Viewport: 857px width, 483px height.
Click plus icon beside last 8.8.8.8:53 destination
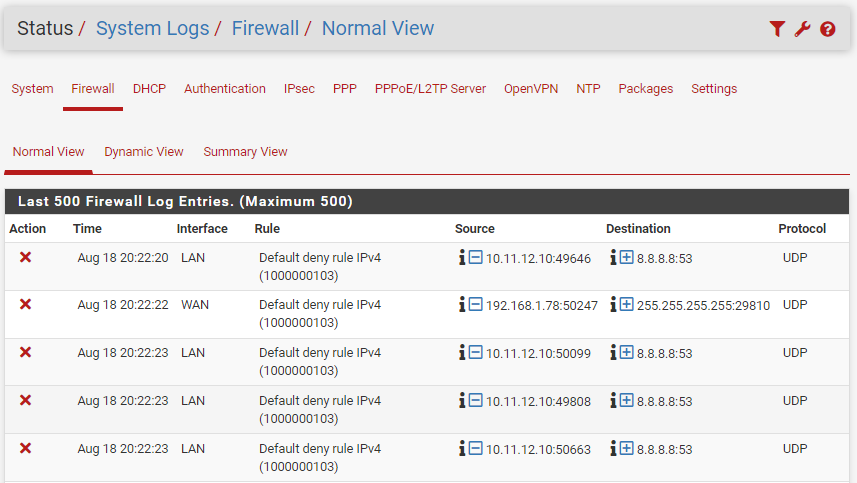pyautogui.click(x=627, y=449)
